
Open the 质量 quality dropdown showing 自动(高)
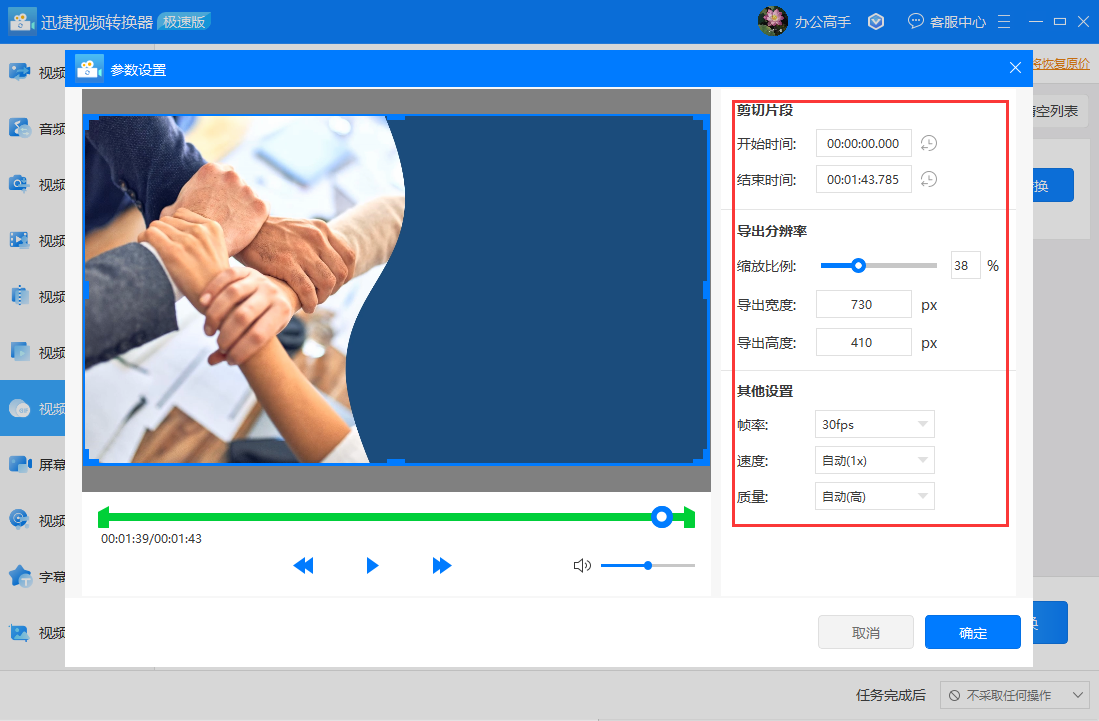874,495
